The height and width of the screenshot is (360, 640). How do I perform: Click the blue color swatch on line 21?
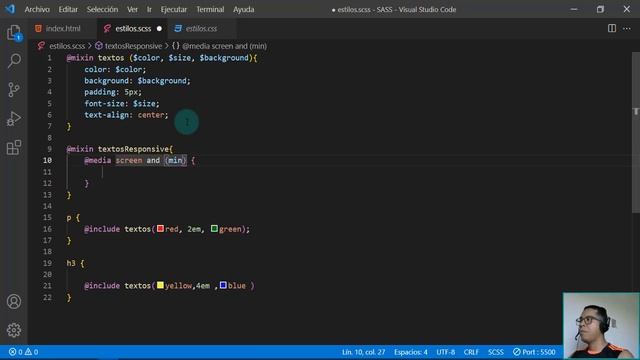[x=223, y=285]
